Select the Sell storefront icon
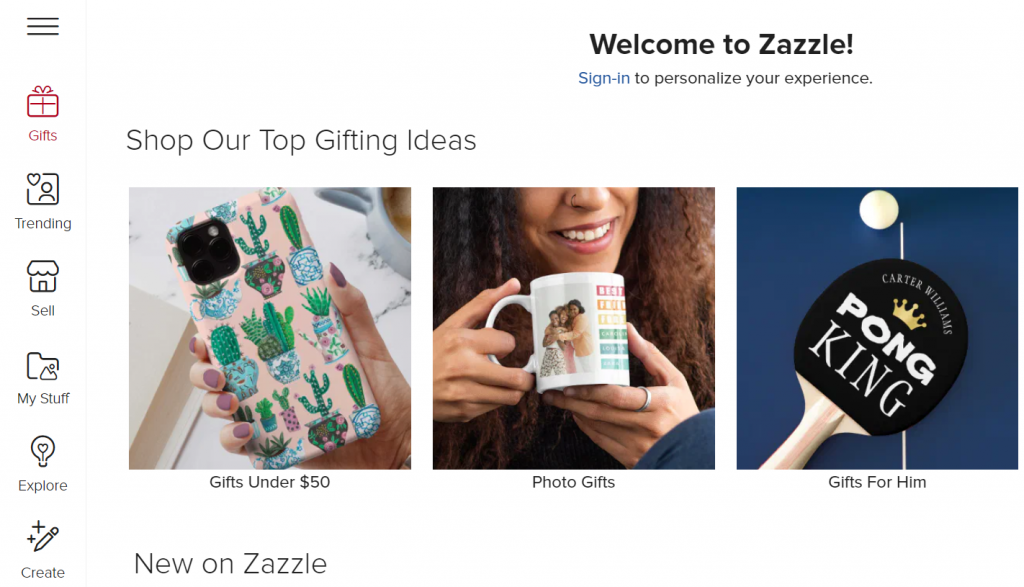Screen dimensions: 1024x587 point(42,276)
